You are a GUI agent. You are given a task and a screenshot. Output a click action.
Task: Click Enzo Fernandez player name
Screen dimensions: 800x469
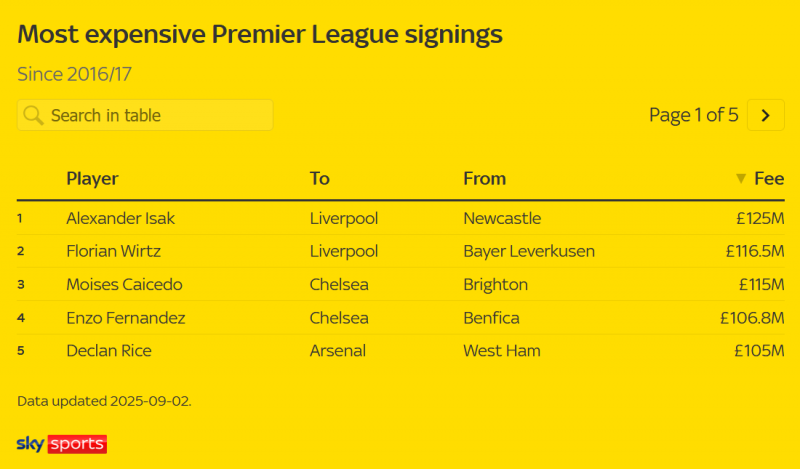(126, 318)
